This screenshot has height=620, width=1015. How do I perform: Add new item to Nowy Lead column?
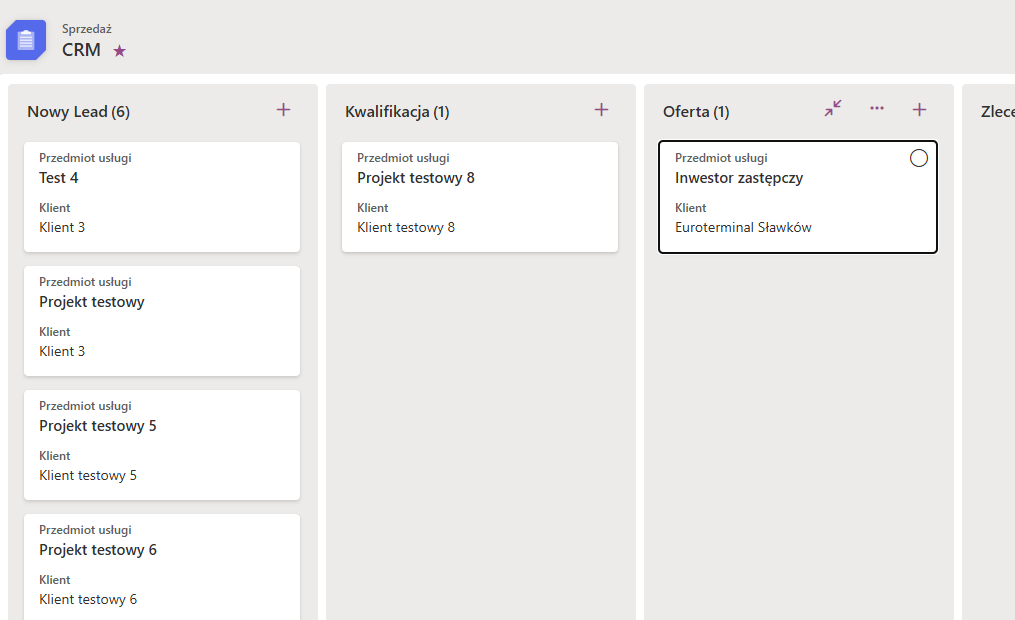[x=283, y=110]
